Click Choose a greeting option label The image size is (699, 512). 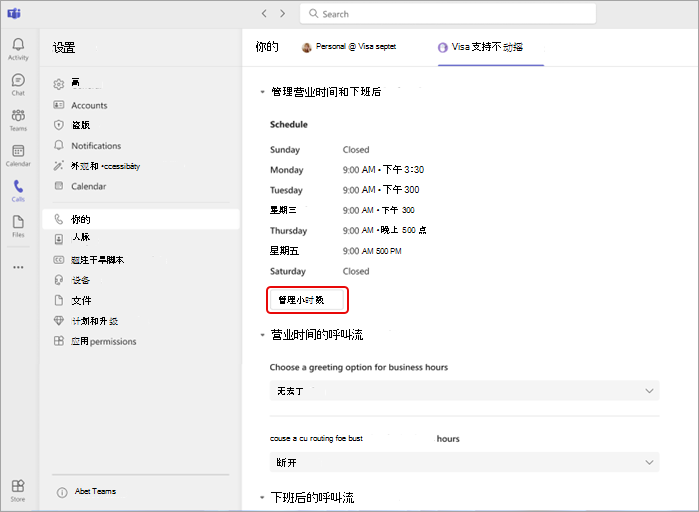click(358, 367)
